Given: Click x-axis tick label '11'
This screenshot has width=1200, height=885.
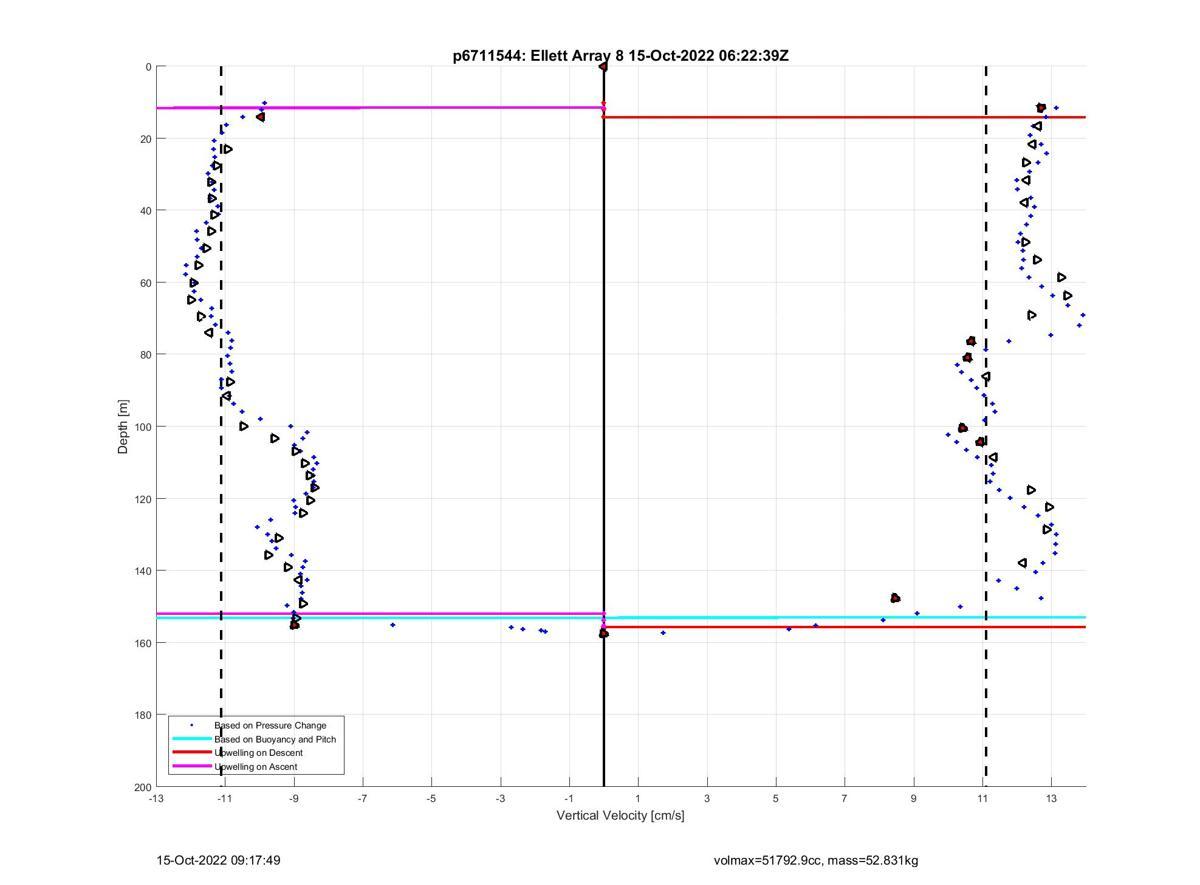Looking at the screenshot, I should tap(982, 799).
